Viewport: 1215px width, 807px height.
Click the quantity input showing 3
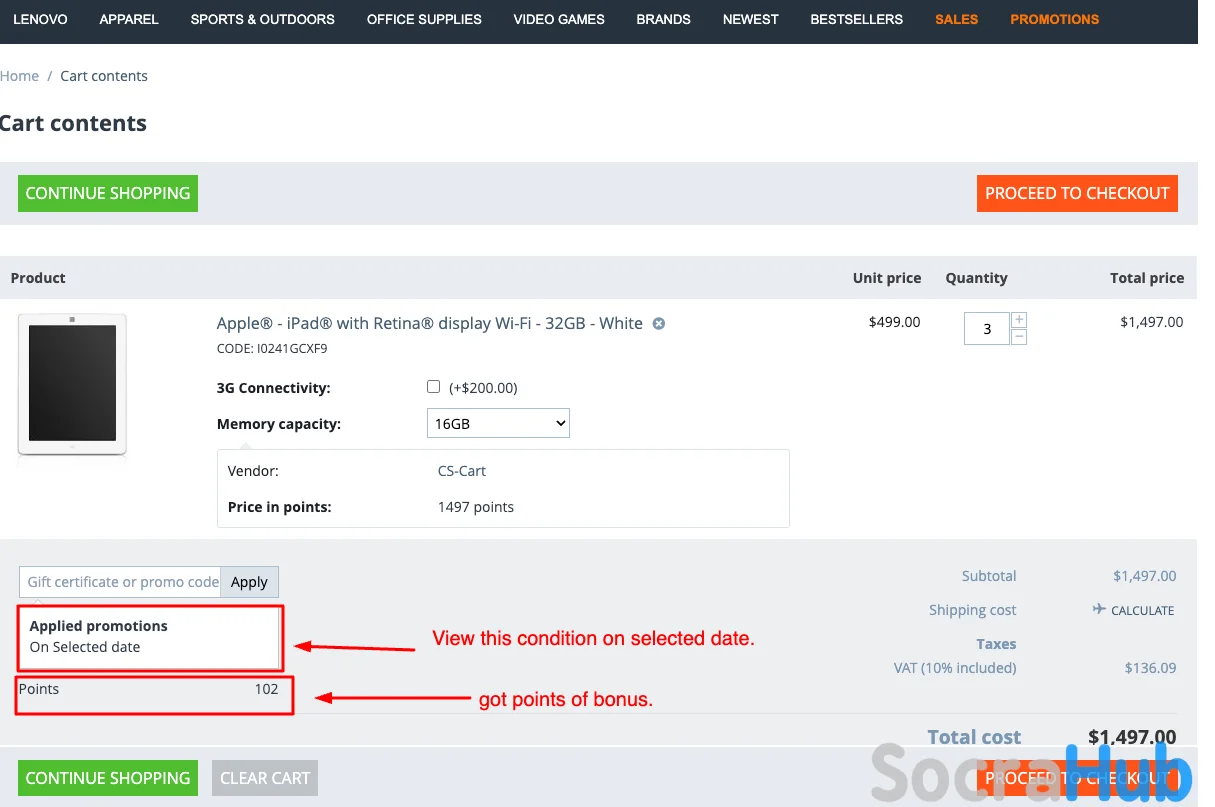click(987, 328)
